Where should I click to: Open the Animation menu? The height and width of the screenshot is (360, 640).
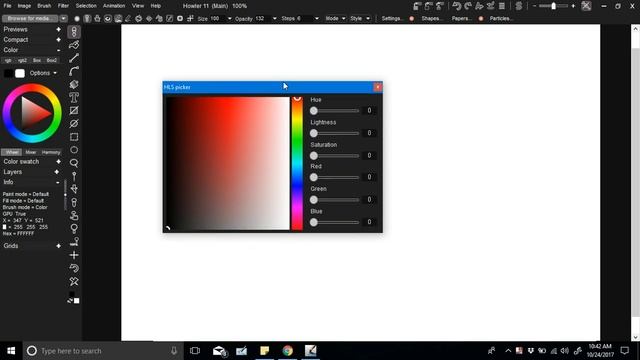[x=114, y=6]
